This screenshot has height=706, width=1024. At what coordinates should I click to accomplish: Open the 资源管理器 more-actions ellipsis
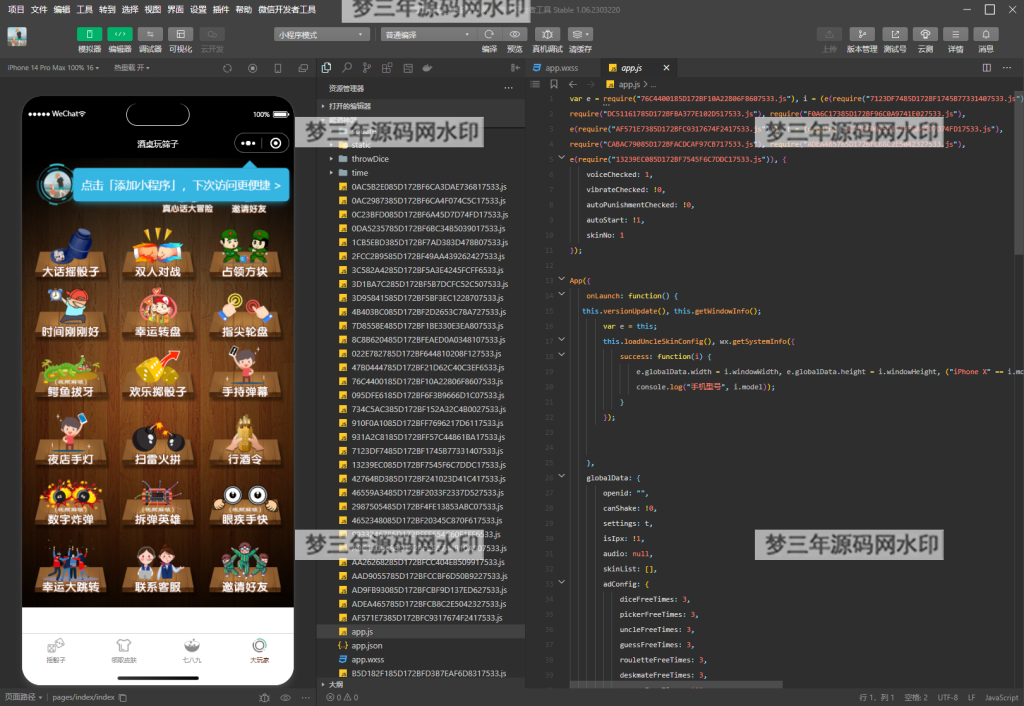point(509,88)
